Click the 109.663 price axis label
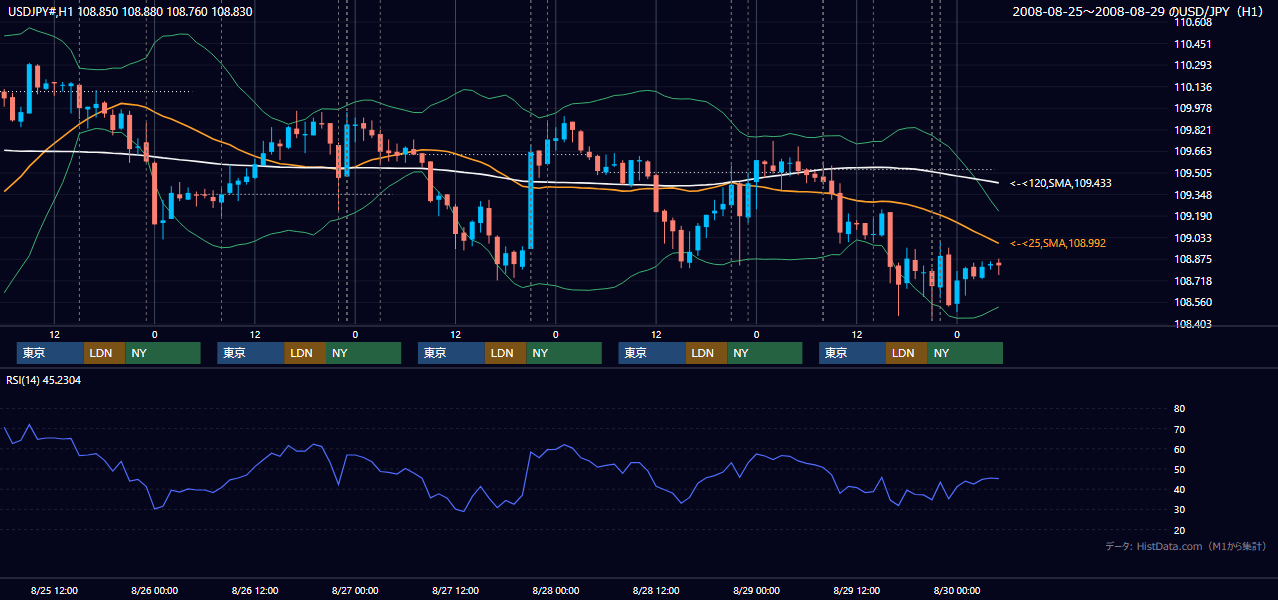This screenshot has width=1278, height=600. click(x=1193, y=151)
